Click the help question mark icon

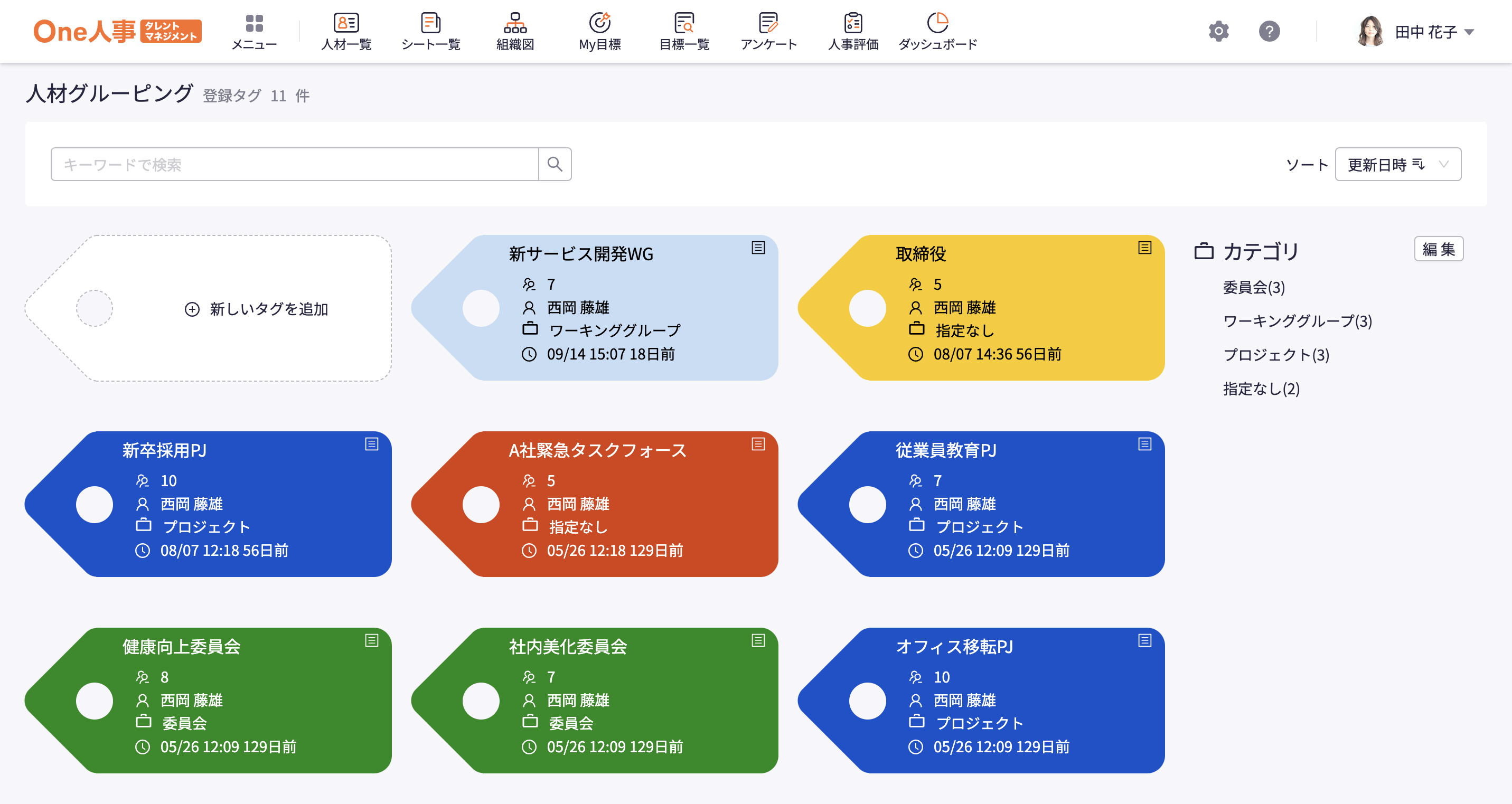[x=1269, y=31]
